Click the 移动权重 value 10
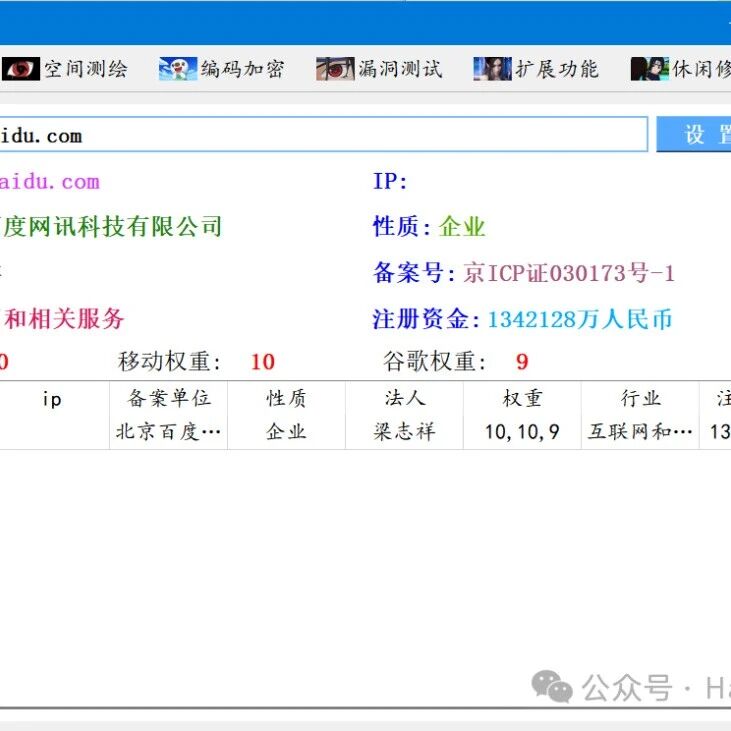The image size is (731, 731). 263,362
